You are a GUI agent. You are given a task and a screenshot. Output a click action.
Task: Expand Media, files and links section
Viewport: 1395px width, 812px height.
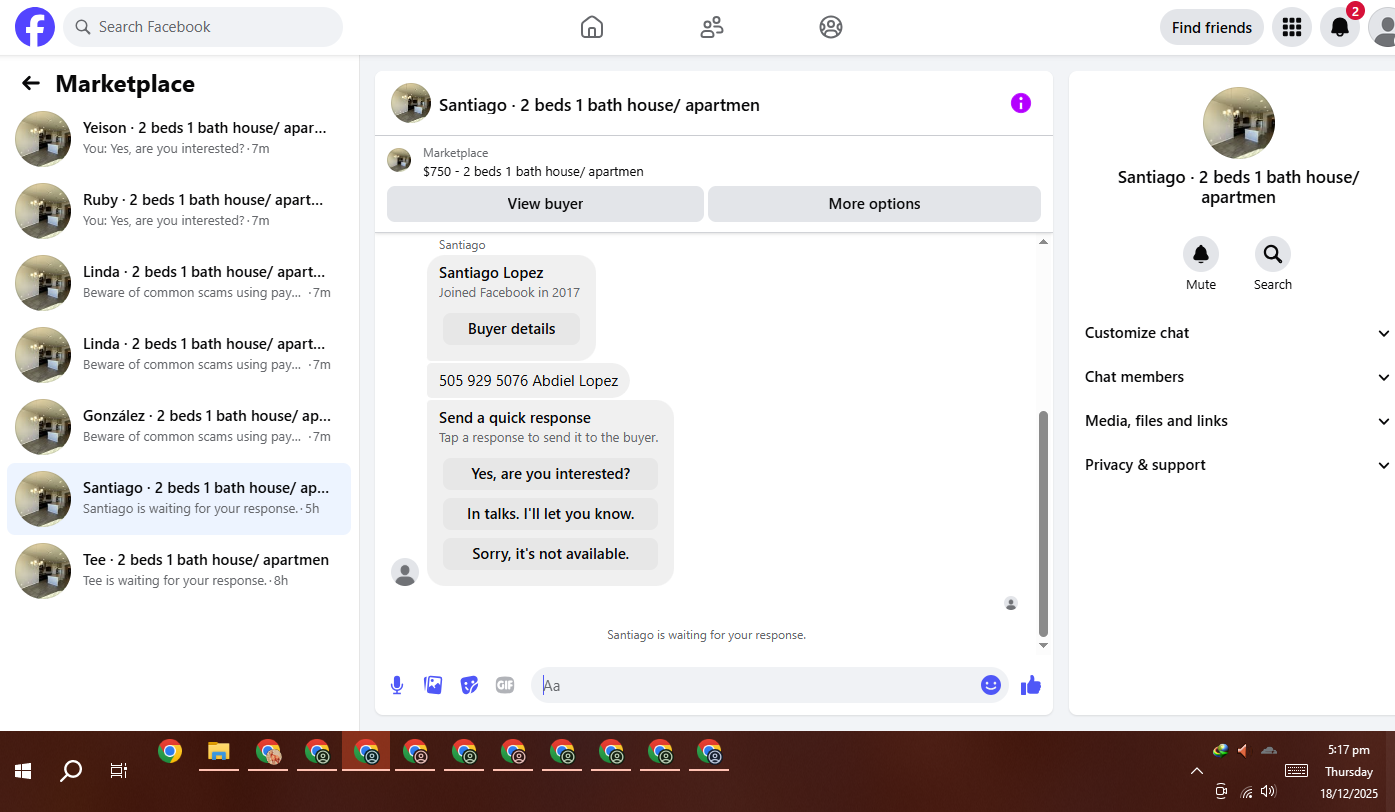pyautogui.click(x=1238, y=421)
